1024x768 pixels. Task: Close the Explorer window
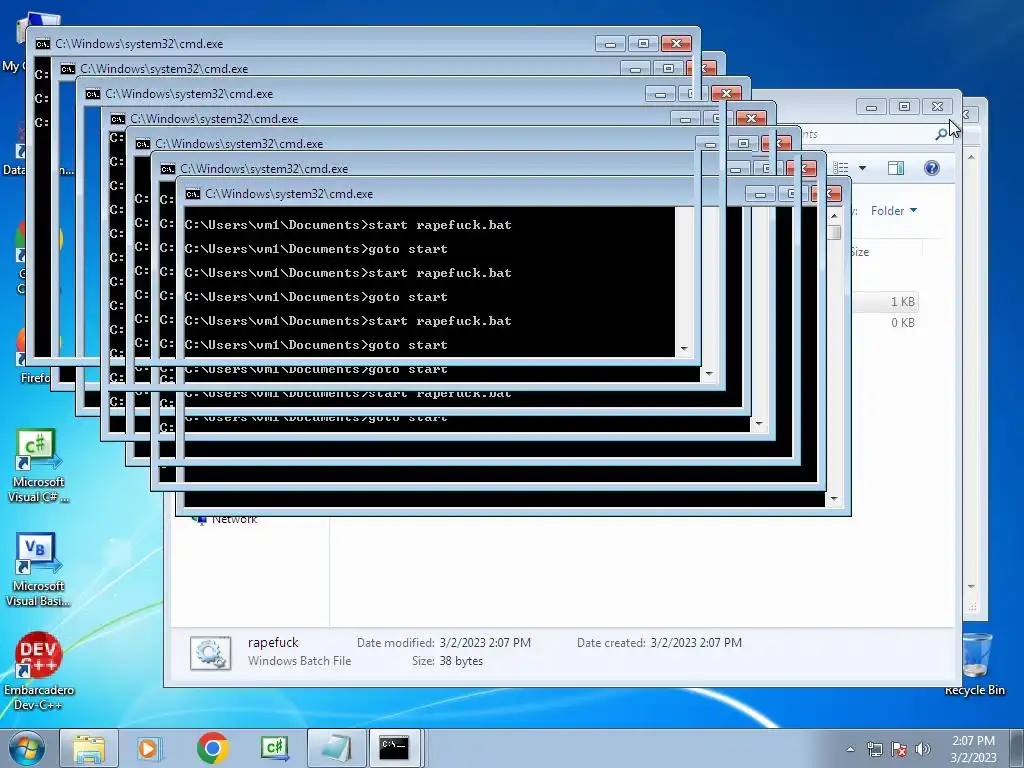click(x=937, y=106)
